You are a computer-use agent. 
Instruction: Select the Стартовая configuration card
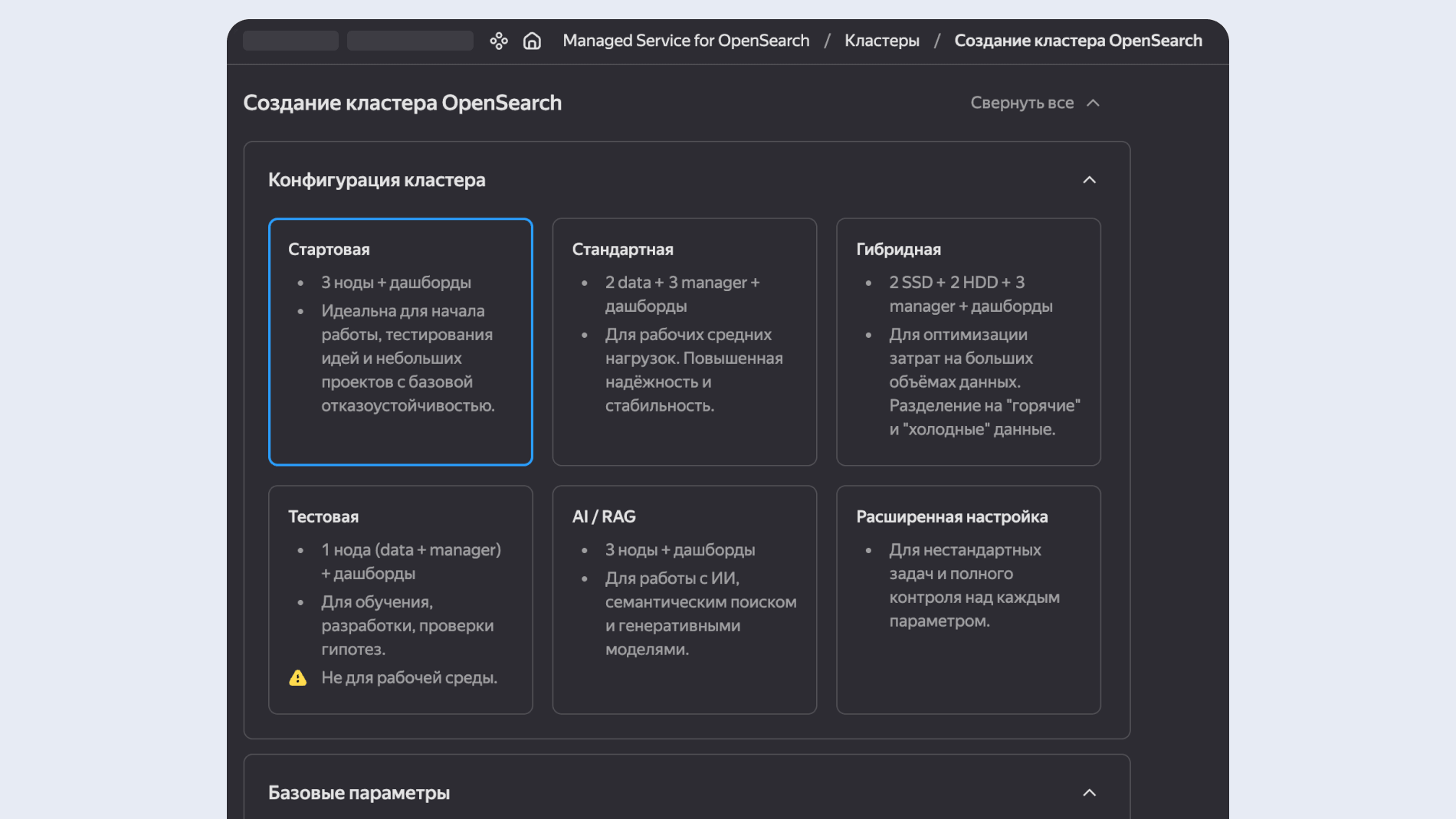(x=401, y=342)
